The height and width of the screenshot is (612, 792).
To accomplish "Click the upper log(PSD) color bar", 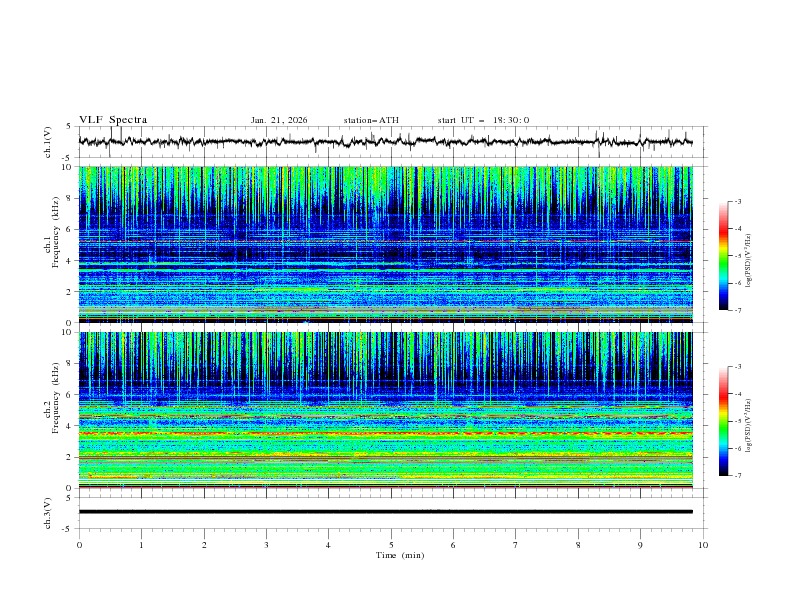I will [724, 256].
